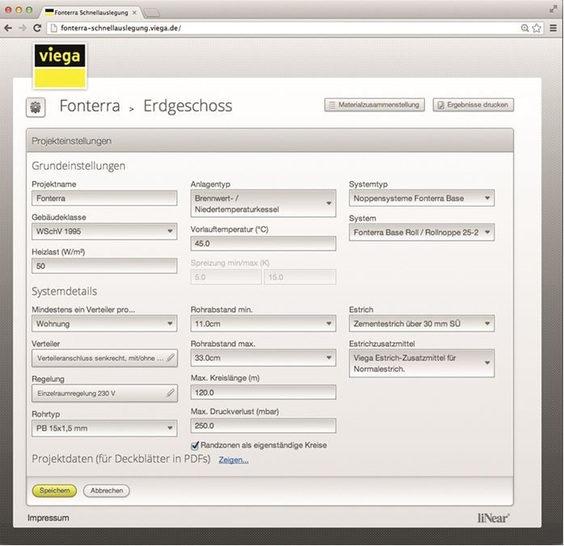
Task: Open Mindestens ein Verteiler pro dropdown
Action: [104, 323]
